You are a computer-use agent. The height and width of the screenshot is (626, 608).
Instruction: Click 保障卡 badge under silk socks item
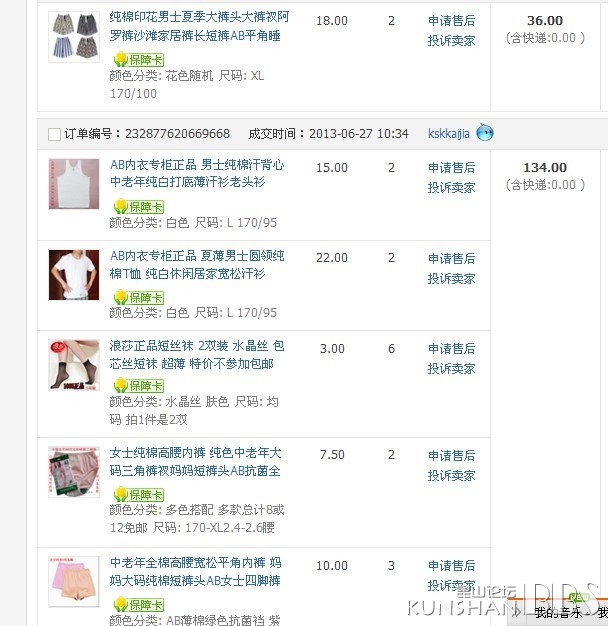click(139, 386)
